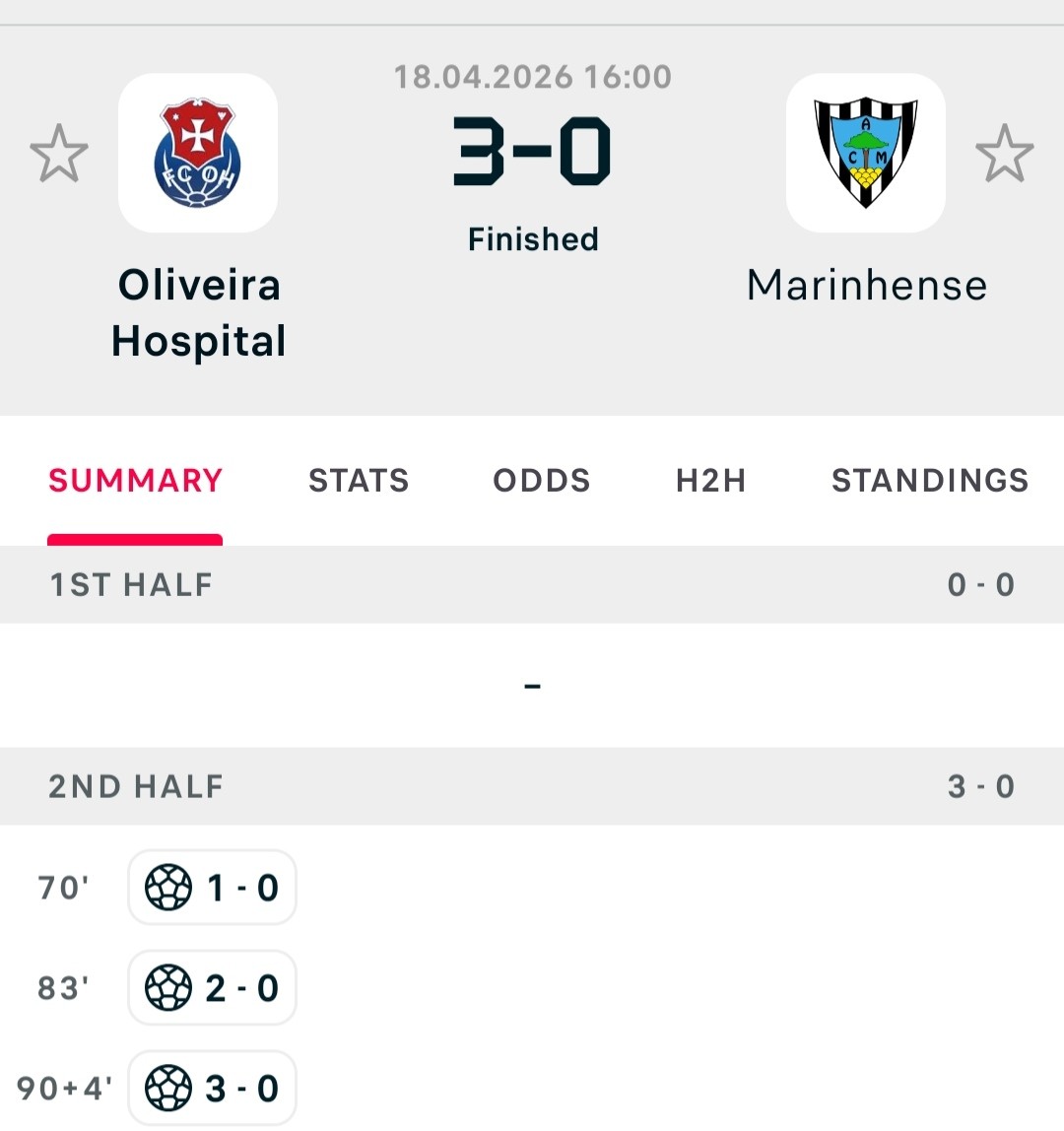Viewport: 1064px width, 1131px height.
Task: Tap the 2ND HALF section header
Action: pos(532,786)
